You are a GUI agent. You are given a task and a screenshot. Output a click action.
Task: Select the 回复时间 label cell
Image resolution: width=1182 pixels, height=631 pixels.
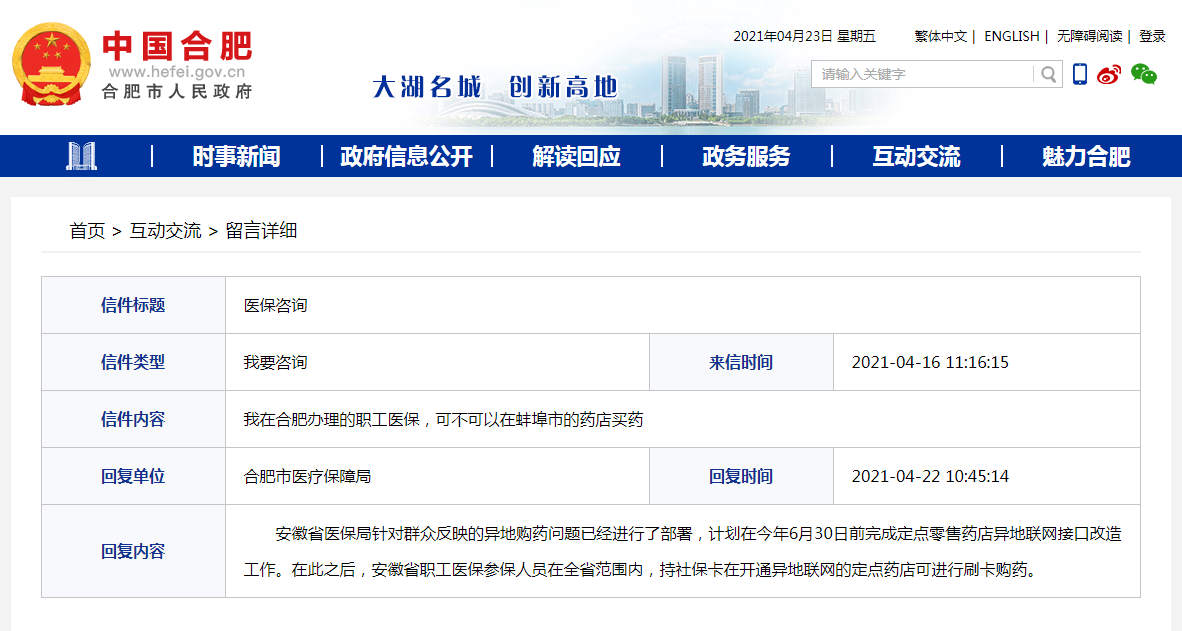[741, 476]
